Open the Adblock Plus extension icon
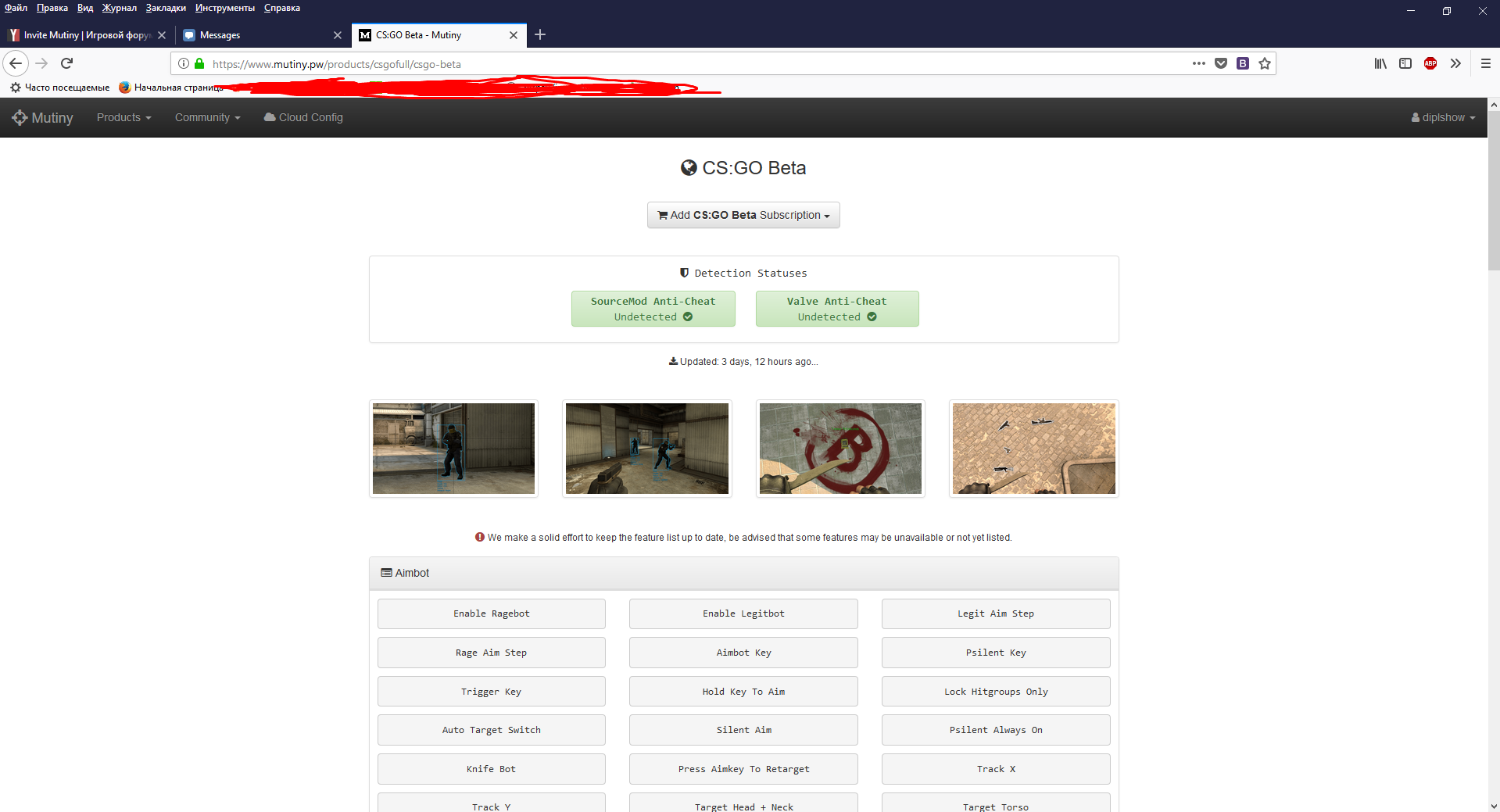1500x812 pixels. tap(1430, 63)
